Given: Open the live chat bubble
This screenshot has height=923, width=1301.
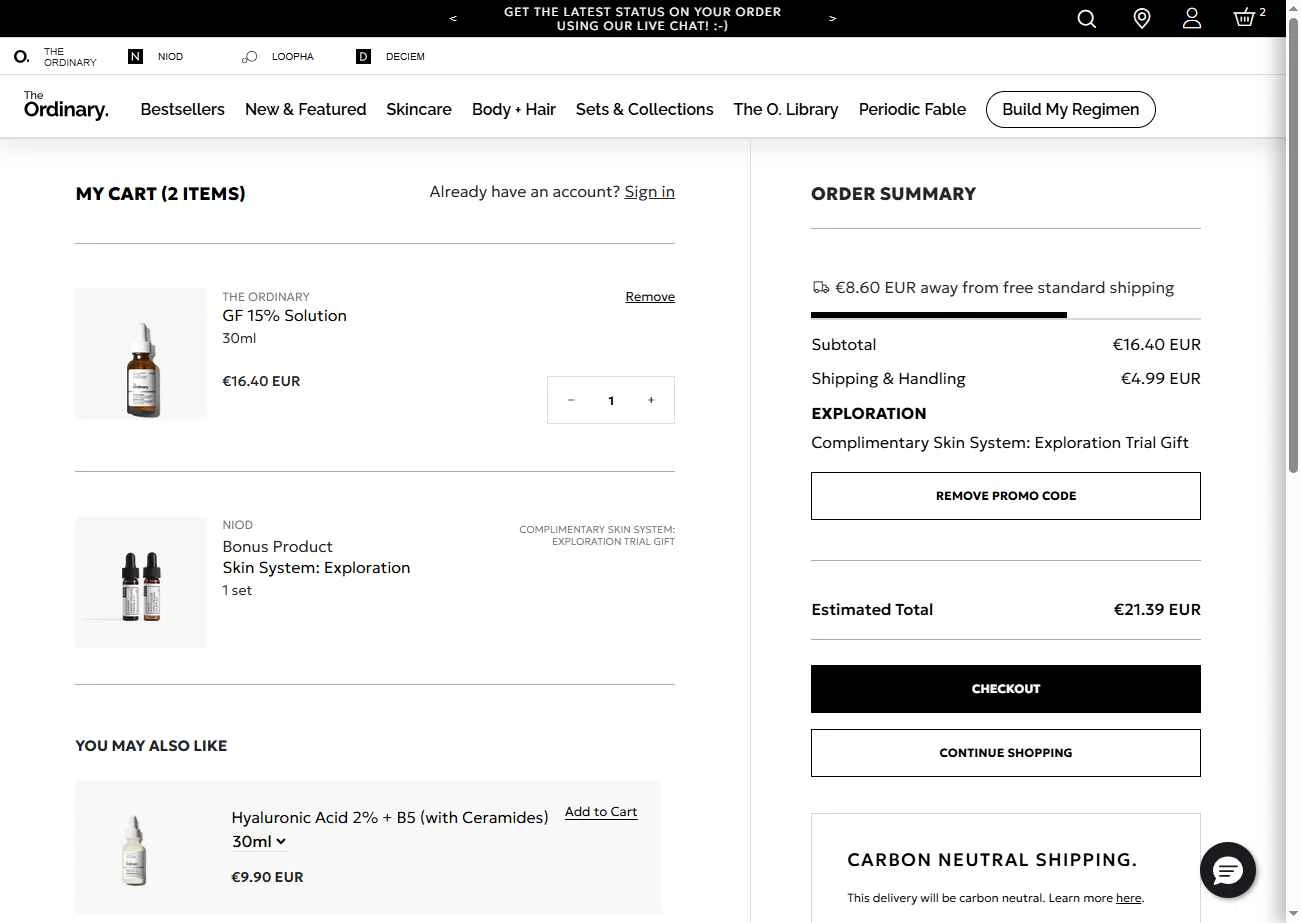Looking at the screenshot, I should [1227, 870].
